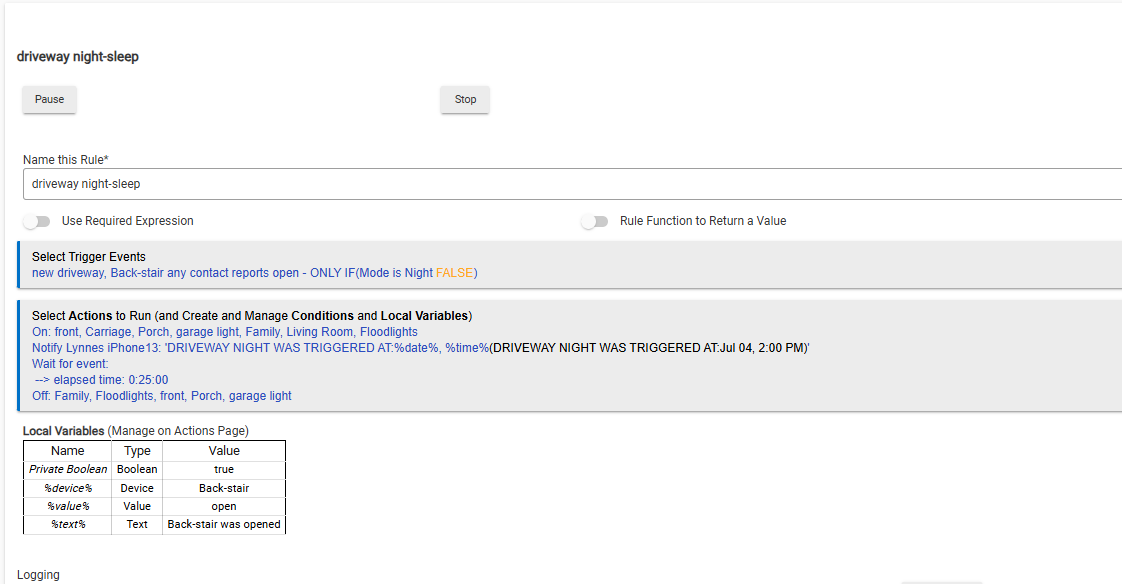Click the 'Back-stair' device value cell

224,488
